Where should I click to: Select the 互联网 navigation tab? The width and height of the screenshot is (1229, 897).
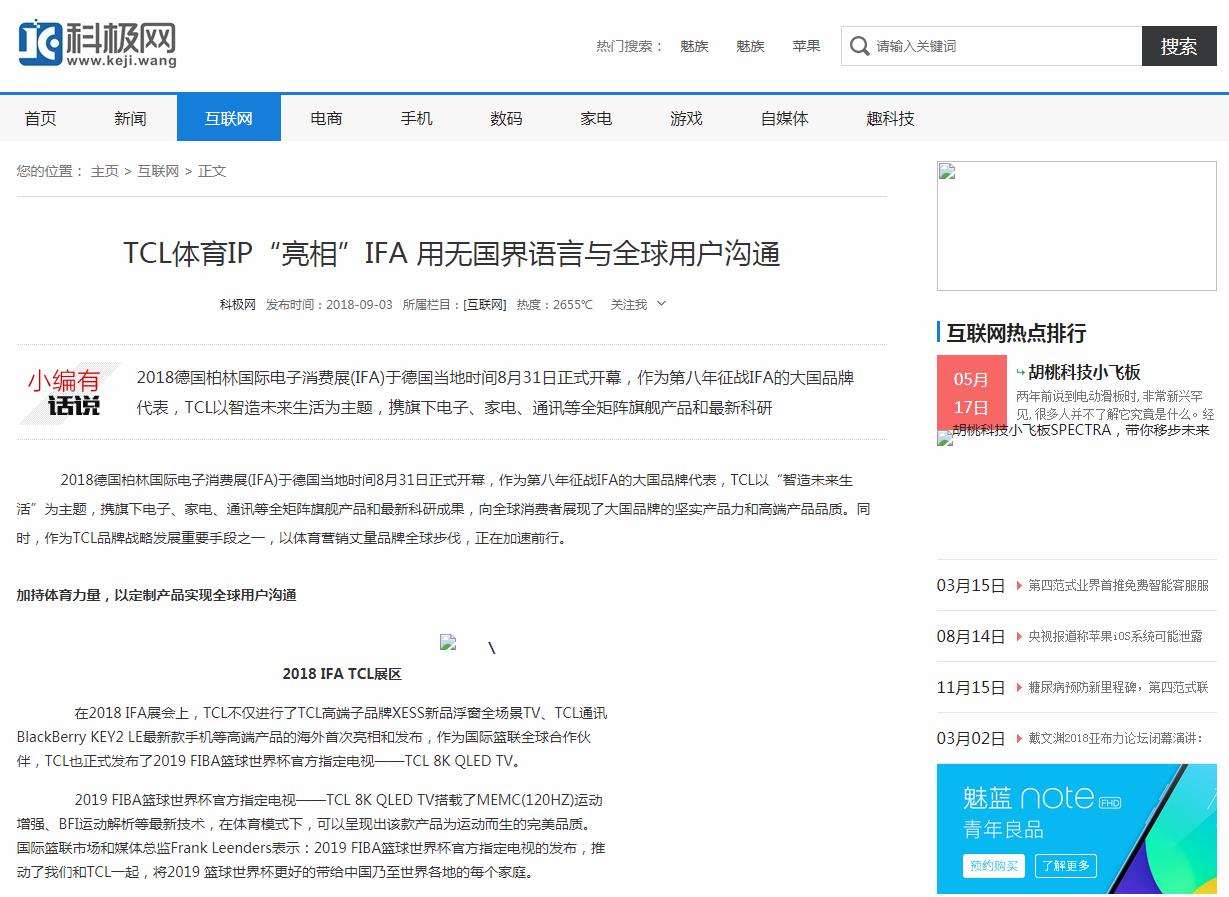[x=229, y=118]
